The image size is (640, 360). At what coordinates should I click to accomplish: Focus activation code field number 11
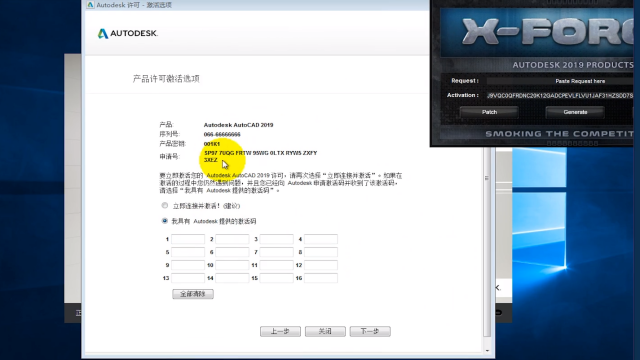(x=276, y=265)
